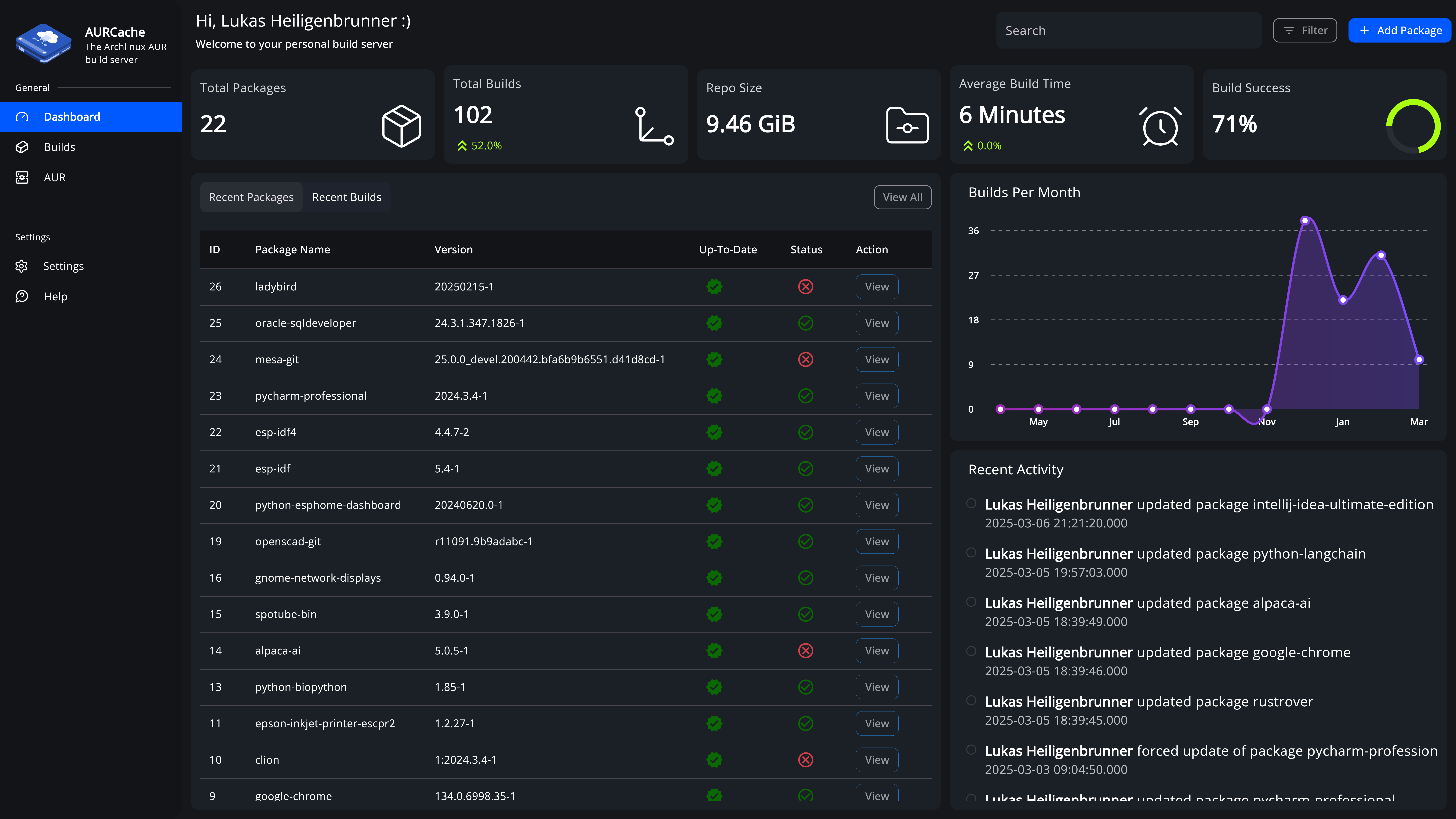Click the View All button
This screenshot has height=819, width=1456.
coord(903,197)
